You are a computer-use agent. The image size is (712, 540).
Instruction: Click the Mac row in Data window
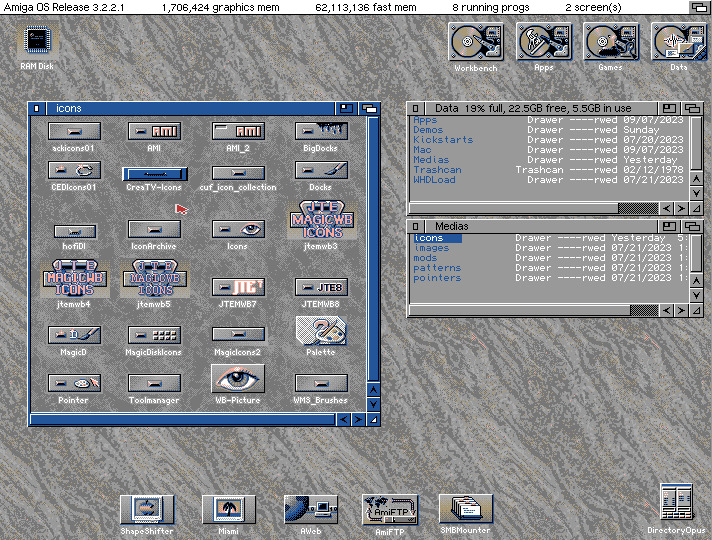tap(548, 150)
